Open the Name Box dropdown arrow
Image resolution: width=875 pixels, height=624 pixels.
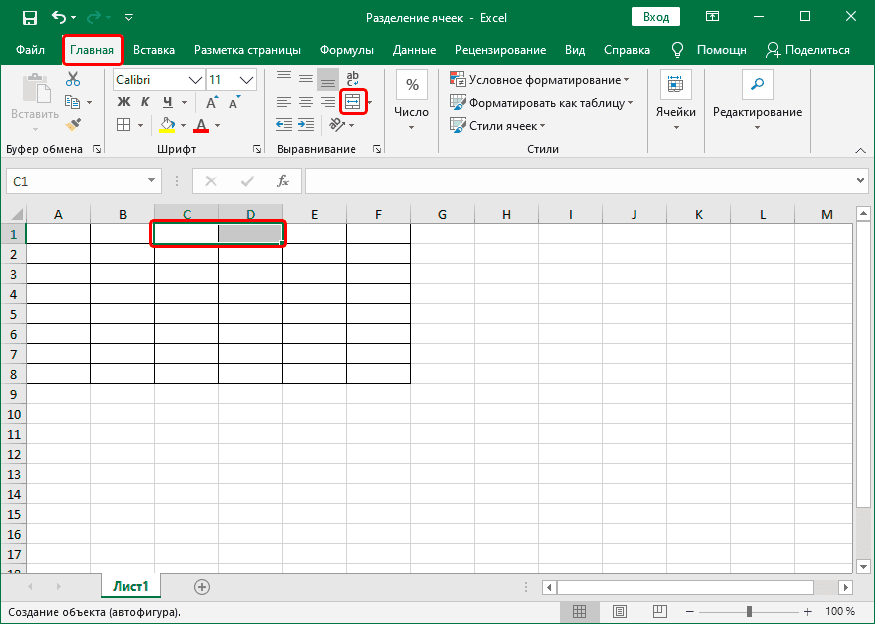[152, 181]
